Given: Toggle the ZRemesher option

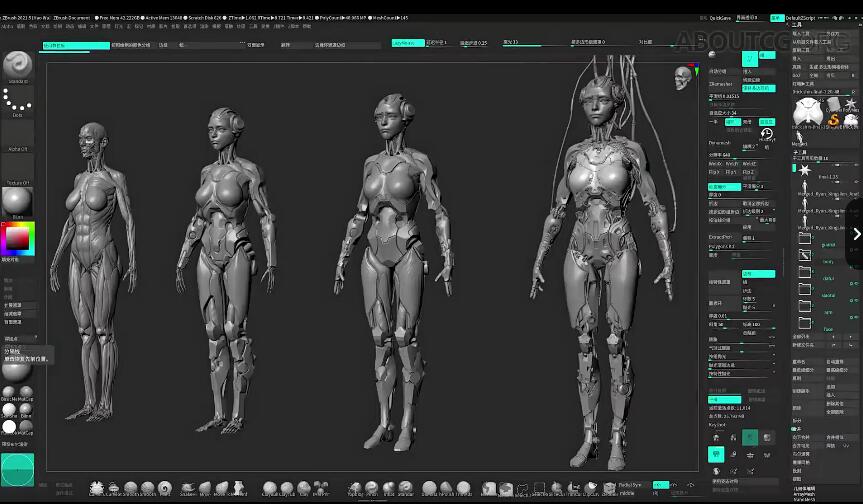Looking at the screenshot, I should pos(721,85).
